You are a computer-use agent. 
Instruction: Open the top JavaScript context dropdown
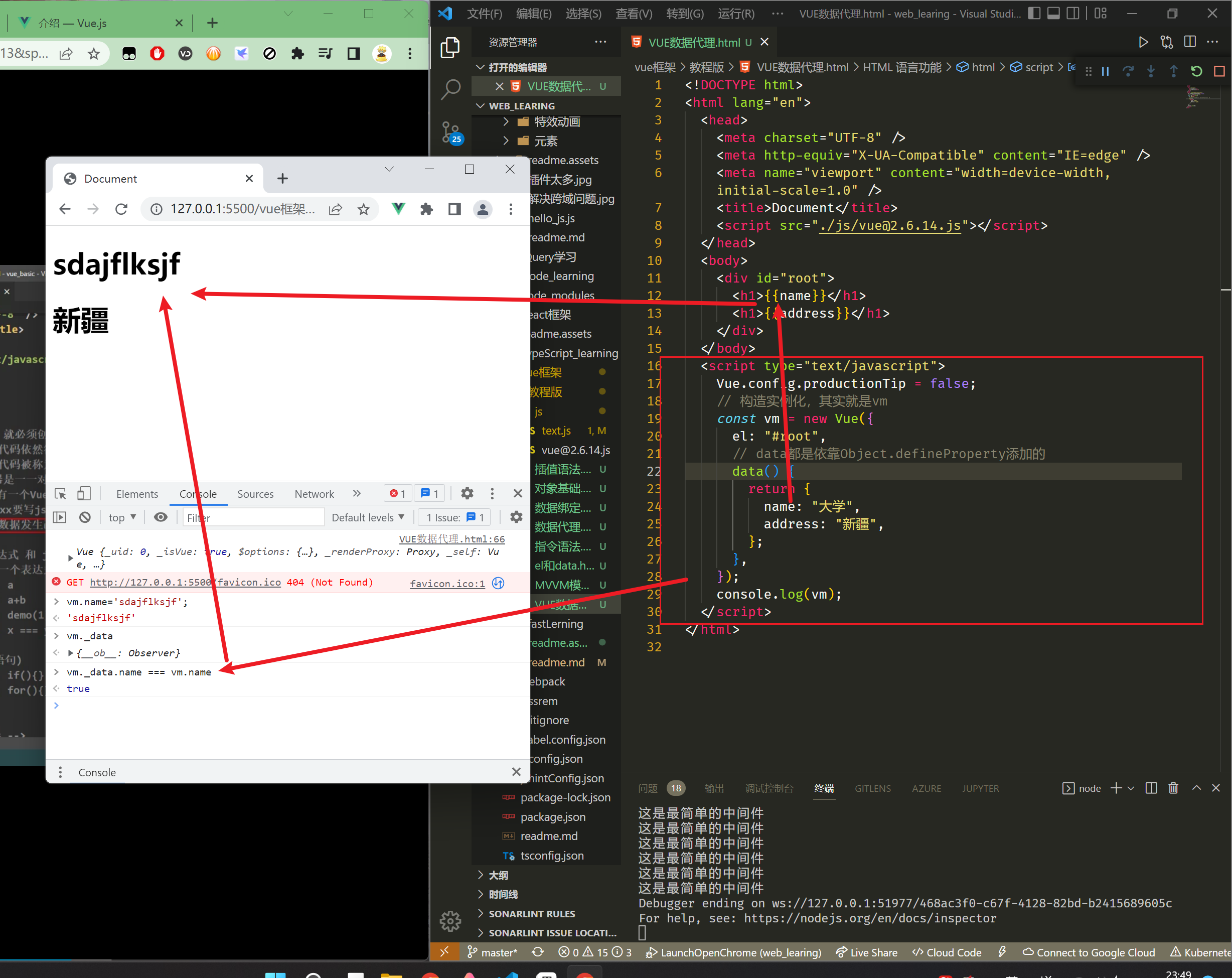(122, 517)
